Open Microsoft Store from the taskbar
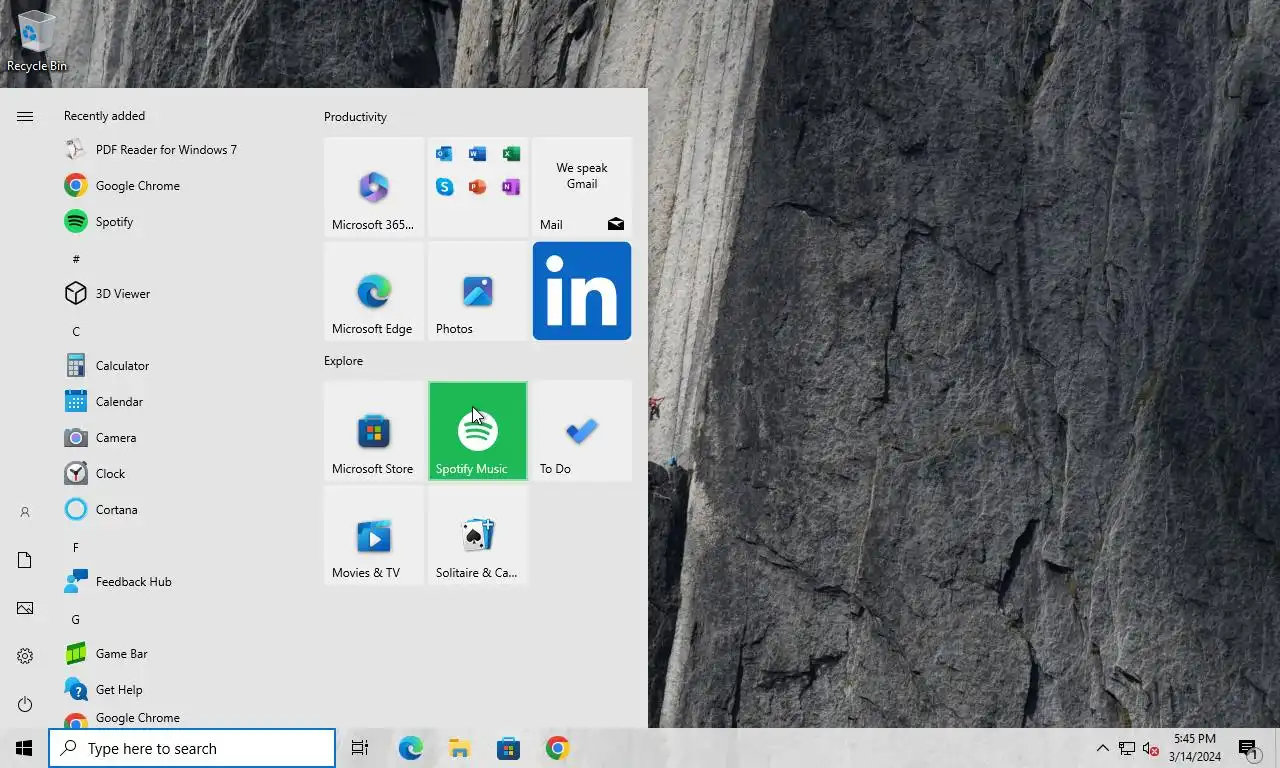This screenshot has width=1280, height=768. click(x=508, y=748)
